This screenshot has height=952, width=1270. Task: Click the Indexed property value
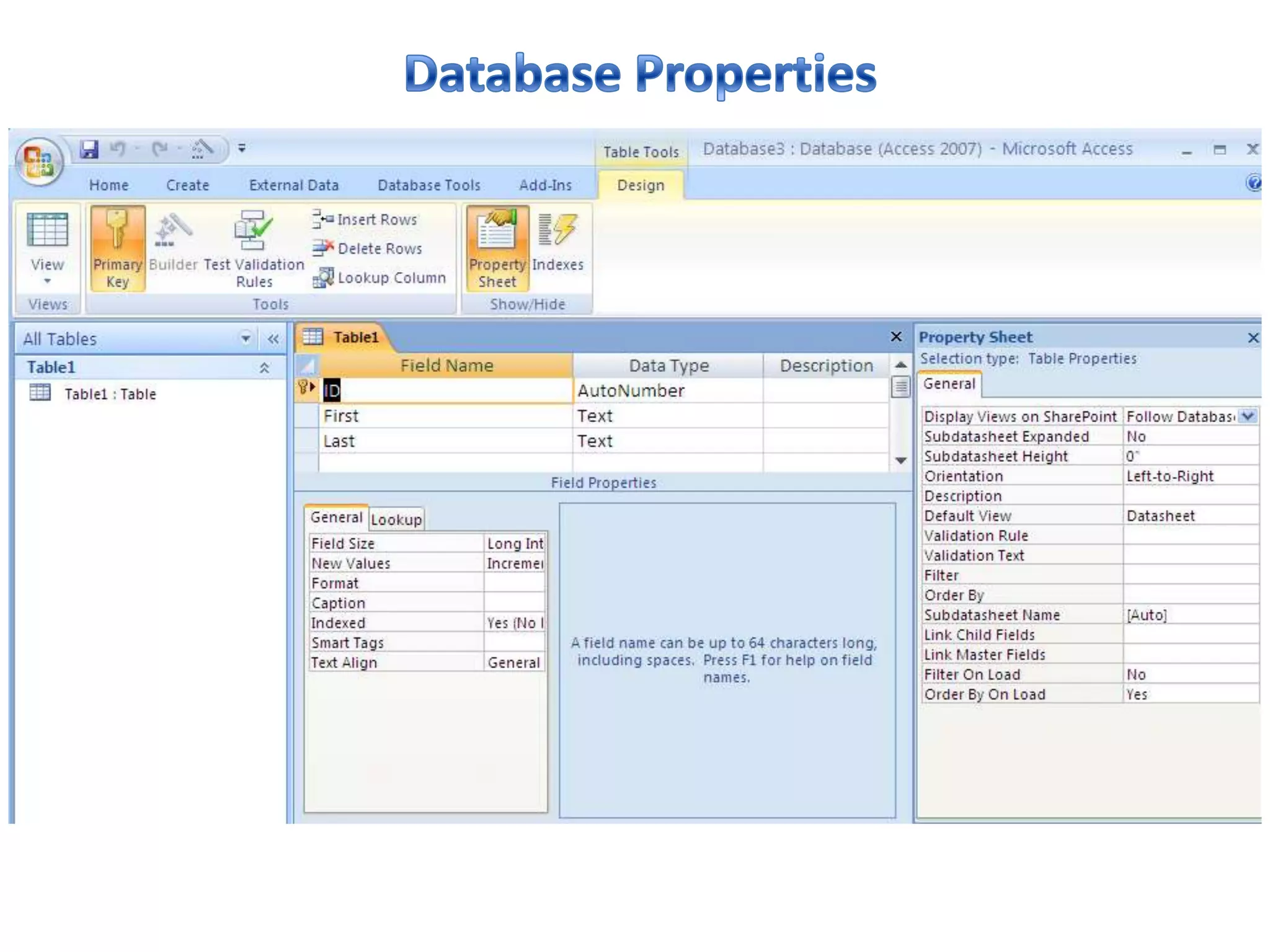515,623
